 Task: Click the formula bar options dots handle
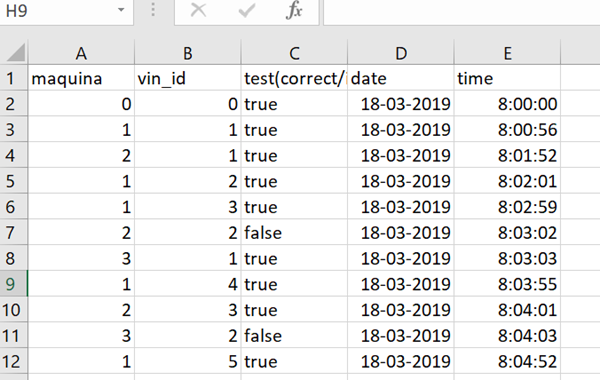(x=153, y=10)
